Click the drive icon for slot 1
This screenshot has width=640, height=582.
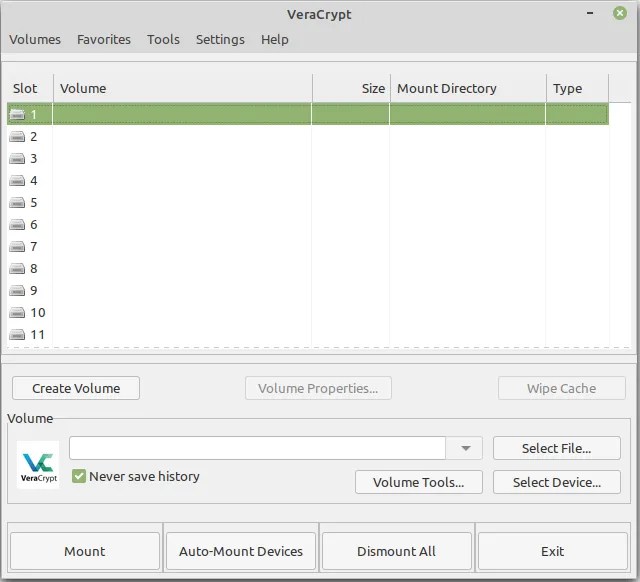coord(17,115)
